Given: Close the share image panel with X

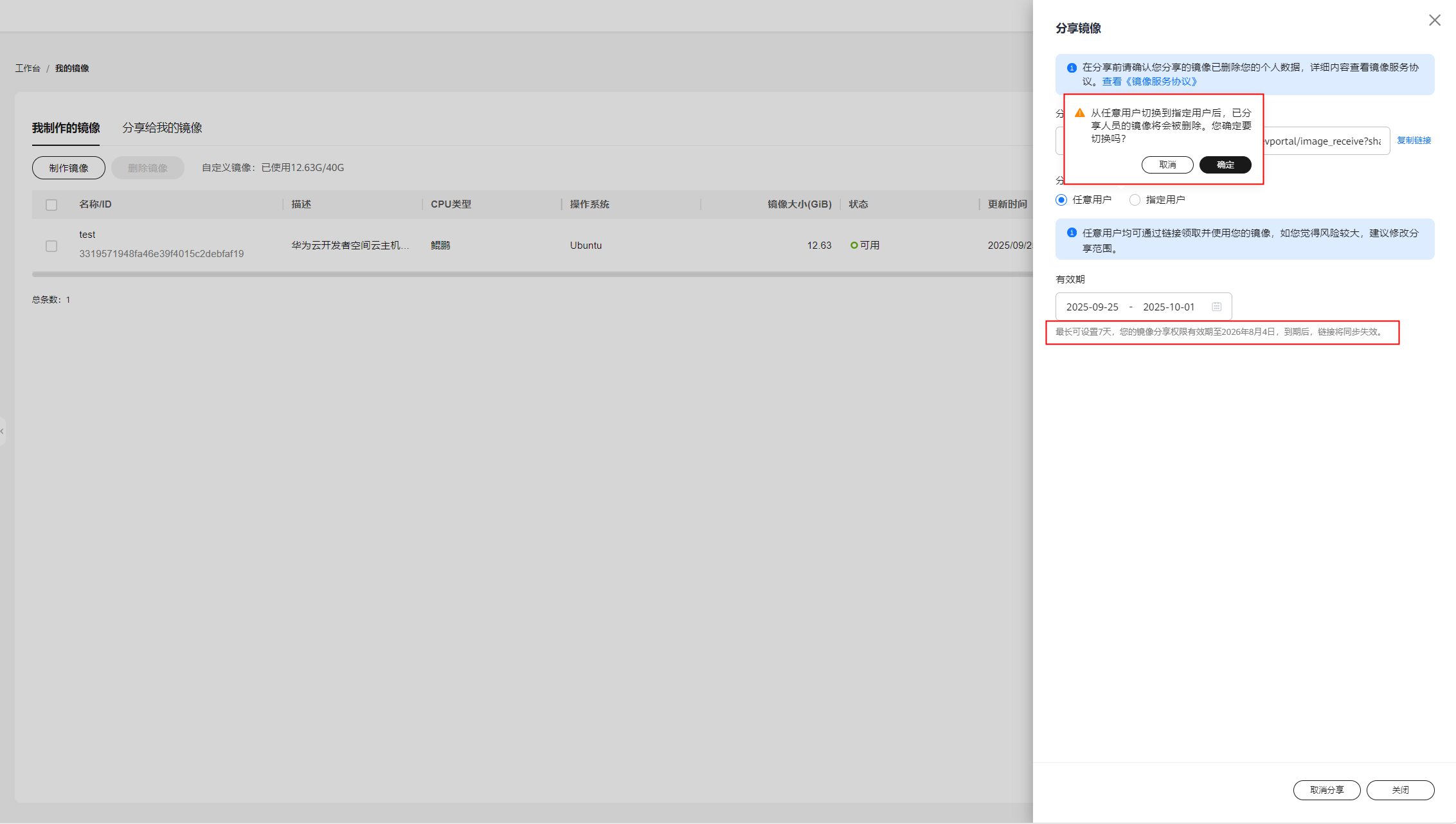Looking at the screenshot, I should point(1434,21).
